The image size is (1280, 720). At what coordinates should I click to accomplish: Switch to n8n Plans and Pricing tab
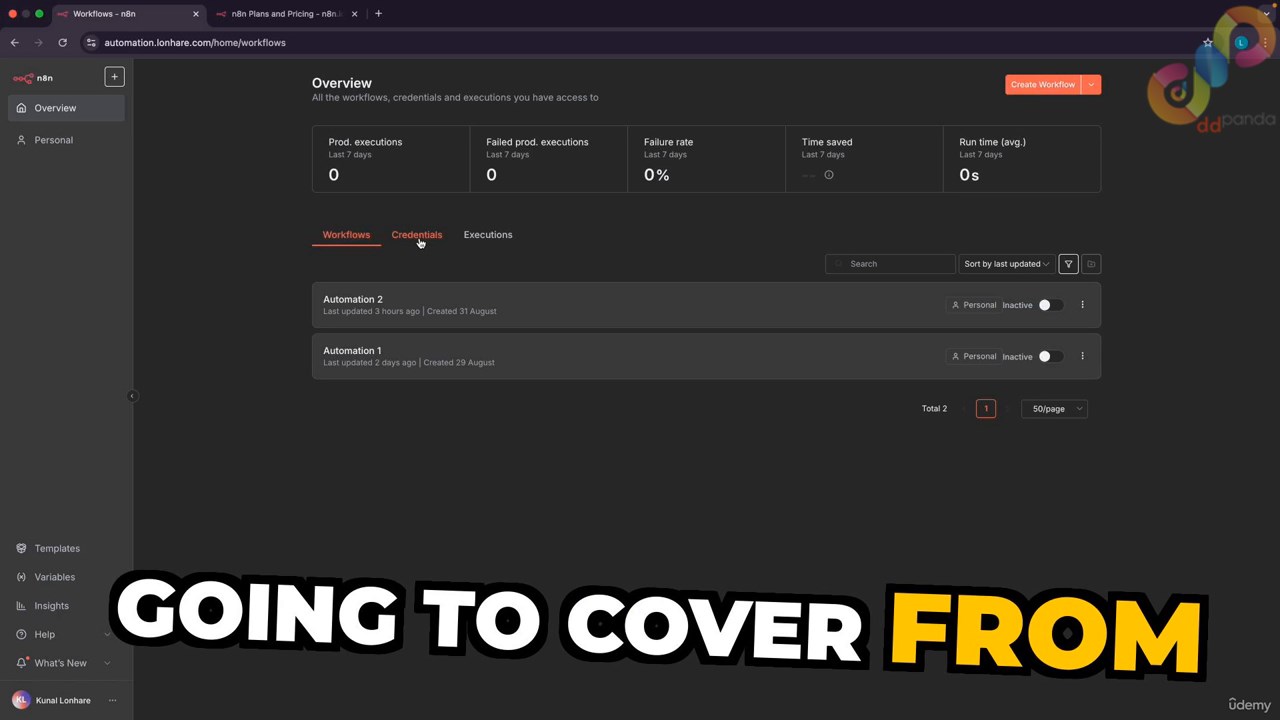coord(285,14)
